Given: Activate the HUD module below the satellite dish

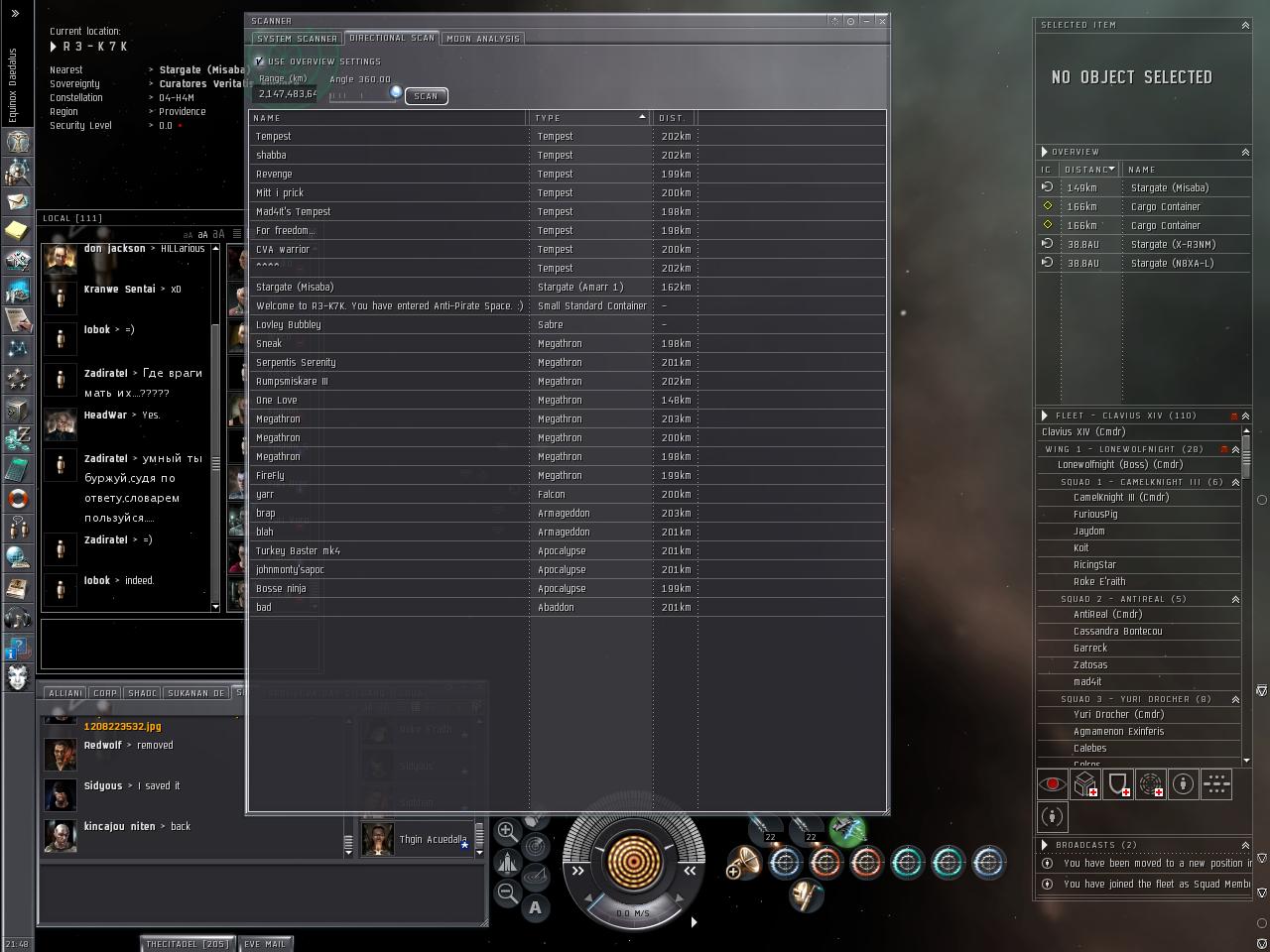Looking at the screenshot, I should pos(807,895).
